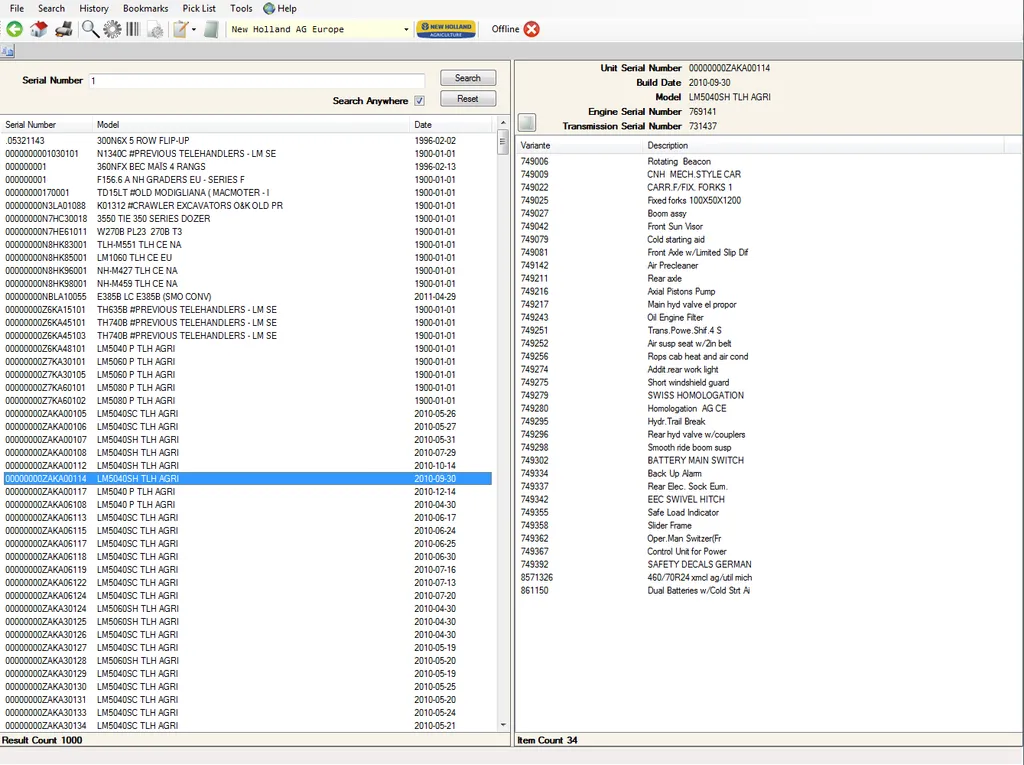Click the Result Count 1000 status text
1024x765 pixels.
(42, 740)
